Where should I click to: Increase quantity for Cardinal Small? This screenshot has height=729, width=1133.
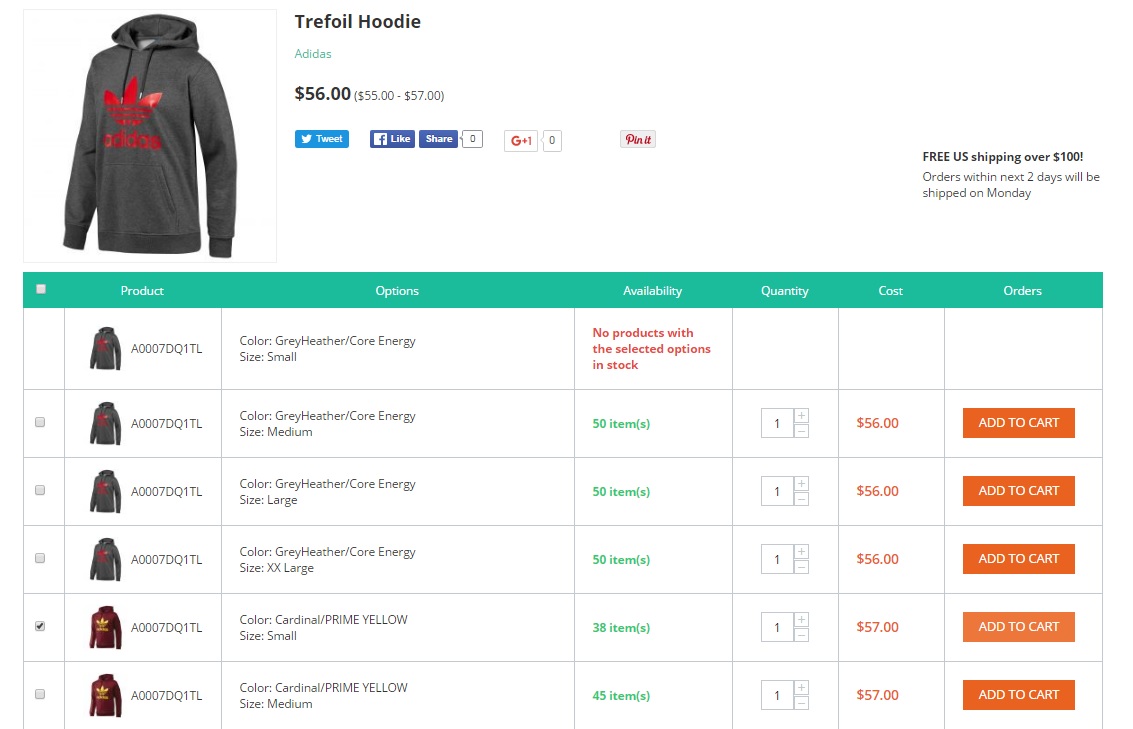pyautogui.click(x=801, y=619)
